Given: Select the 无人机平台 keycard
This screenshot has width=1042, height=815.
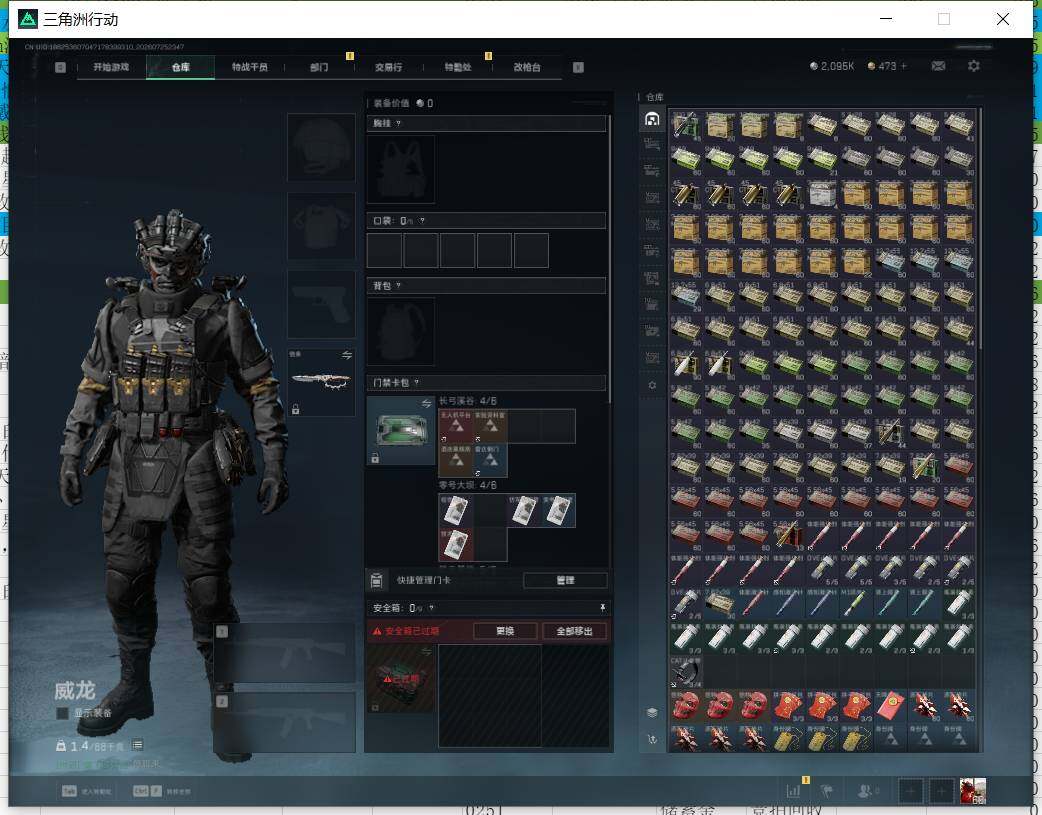Looking at the screenshot, I should [x=456, y=426].
